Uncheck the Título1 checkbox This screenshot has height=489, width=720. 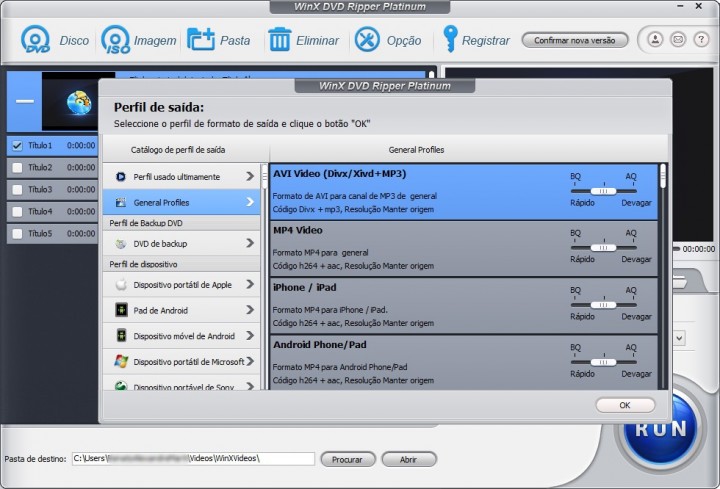(x=17, y=146)
